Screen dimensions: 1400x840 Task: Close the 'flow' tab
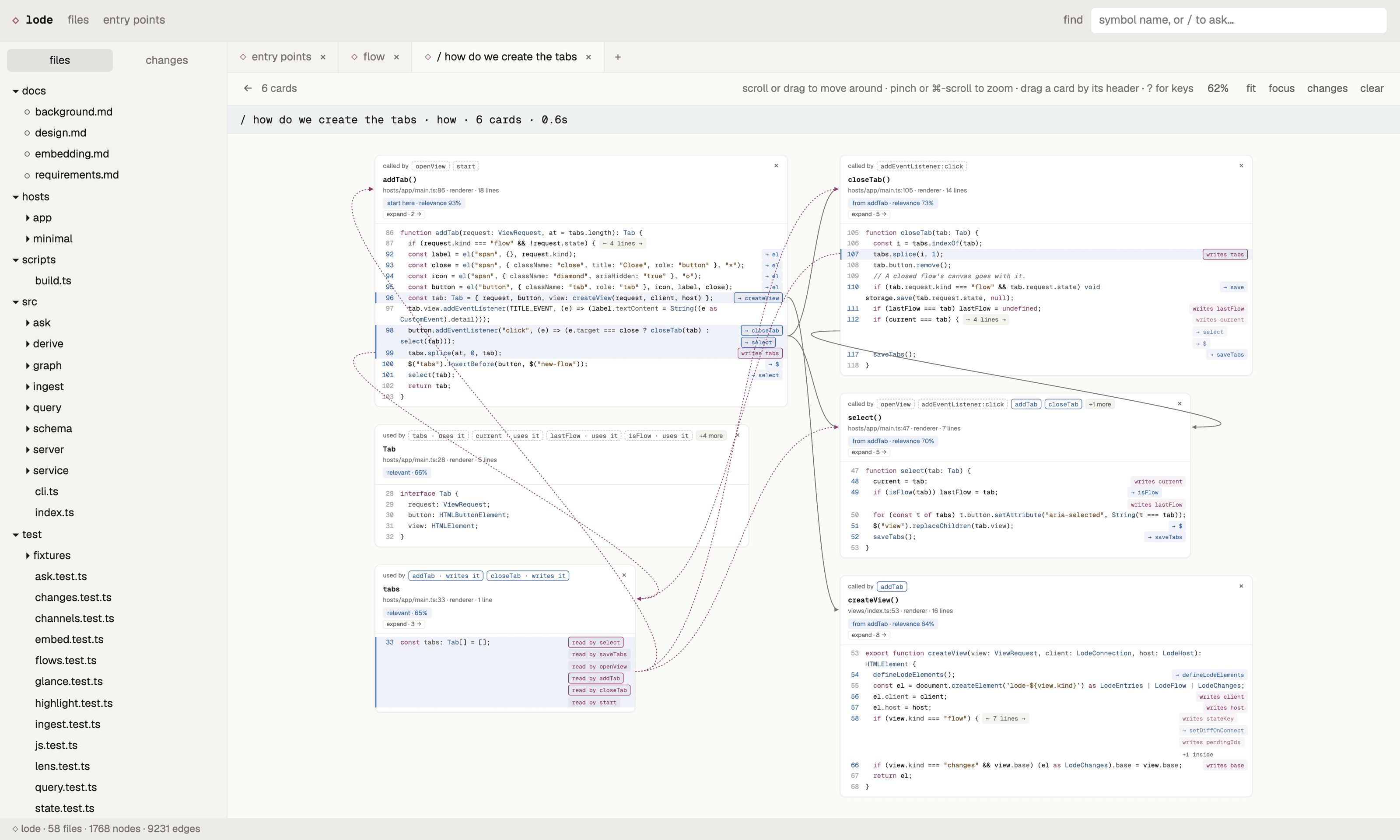point(397,57)
